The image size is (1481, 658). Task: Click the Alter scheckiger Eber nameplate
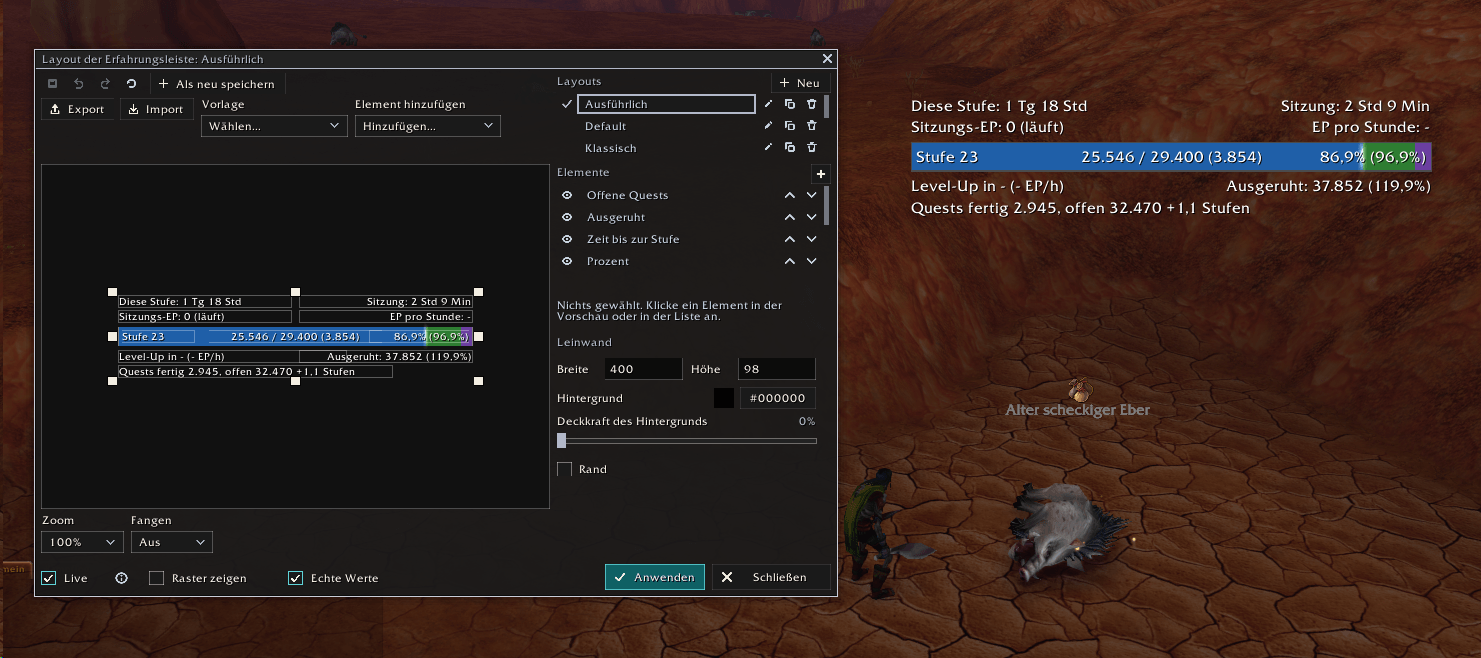[1077, 410]
